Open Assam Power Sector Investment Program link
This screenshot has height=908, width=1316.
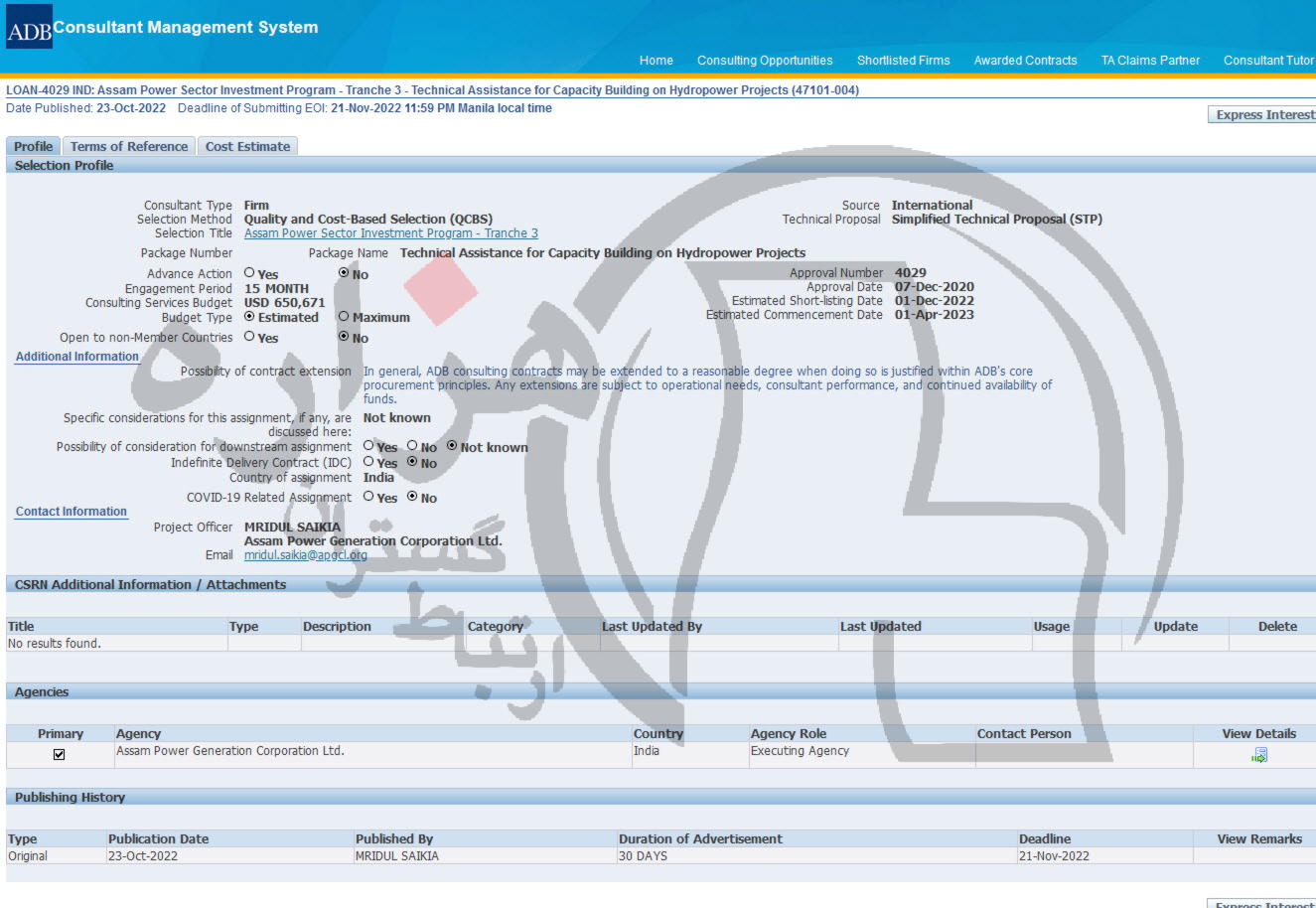point(391,233)
